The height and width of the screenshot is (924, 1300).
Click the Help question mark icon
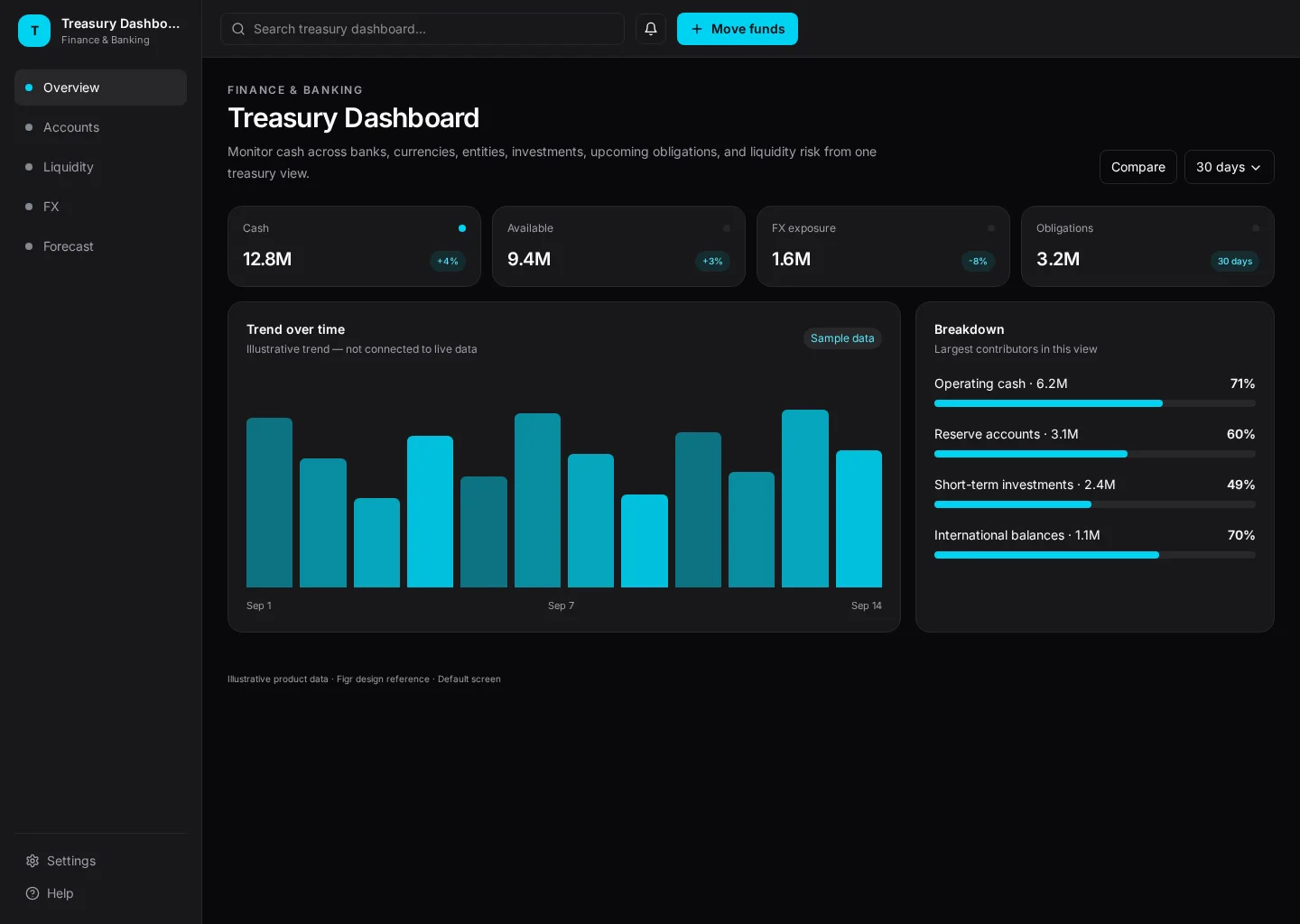point(32,893)
